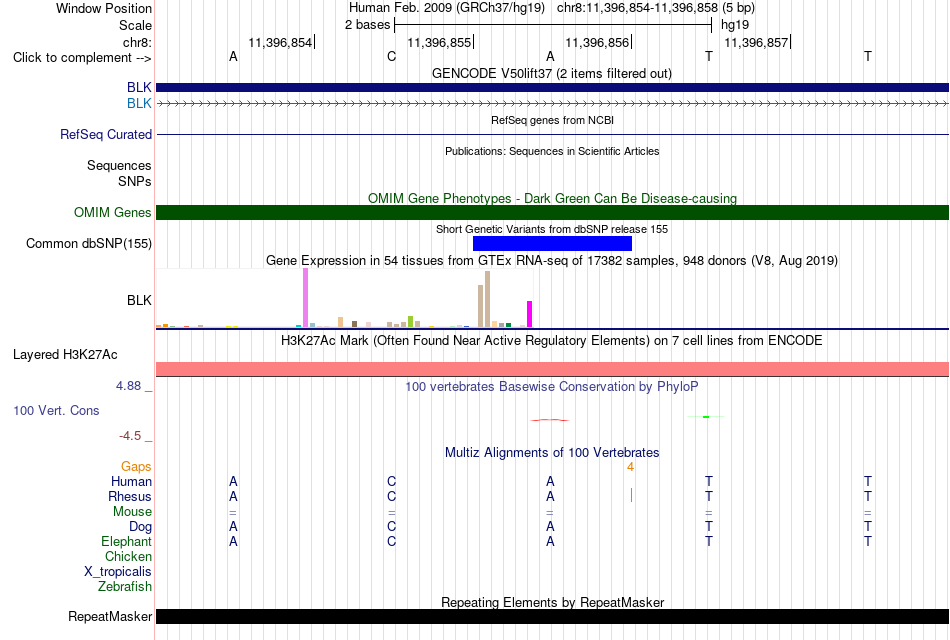Open the OMIM Genes track label
Viewport: 950px width, 640px height.
[x=112, y=212]
